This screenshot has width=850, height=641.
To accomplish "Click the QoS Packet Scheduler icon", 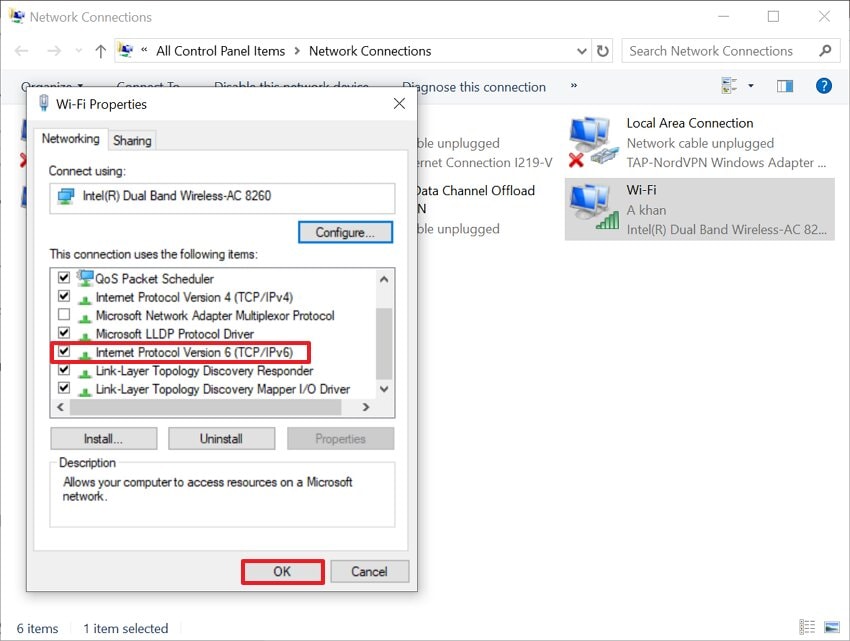I will (85, 278).
